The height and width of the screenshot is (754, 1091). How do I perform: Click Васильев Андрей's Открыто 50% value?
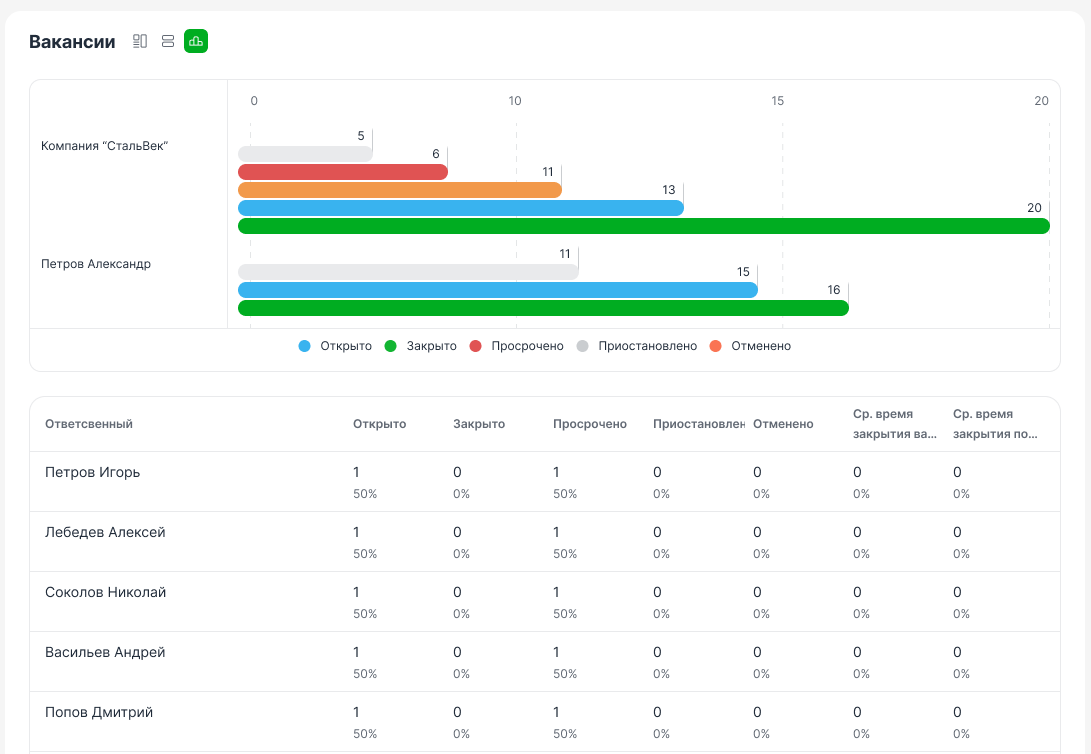[365, 674]
